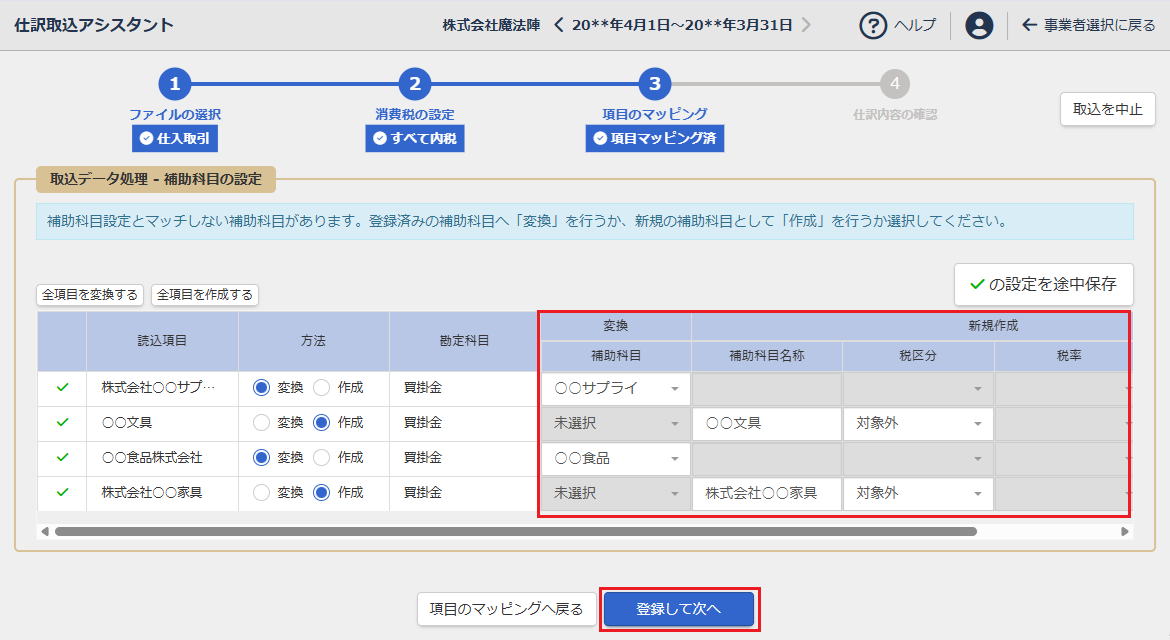Click the すべて内税 step badge
1170x640 pixels.
(x=415, y=138)
